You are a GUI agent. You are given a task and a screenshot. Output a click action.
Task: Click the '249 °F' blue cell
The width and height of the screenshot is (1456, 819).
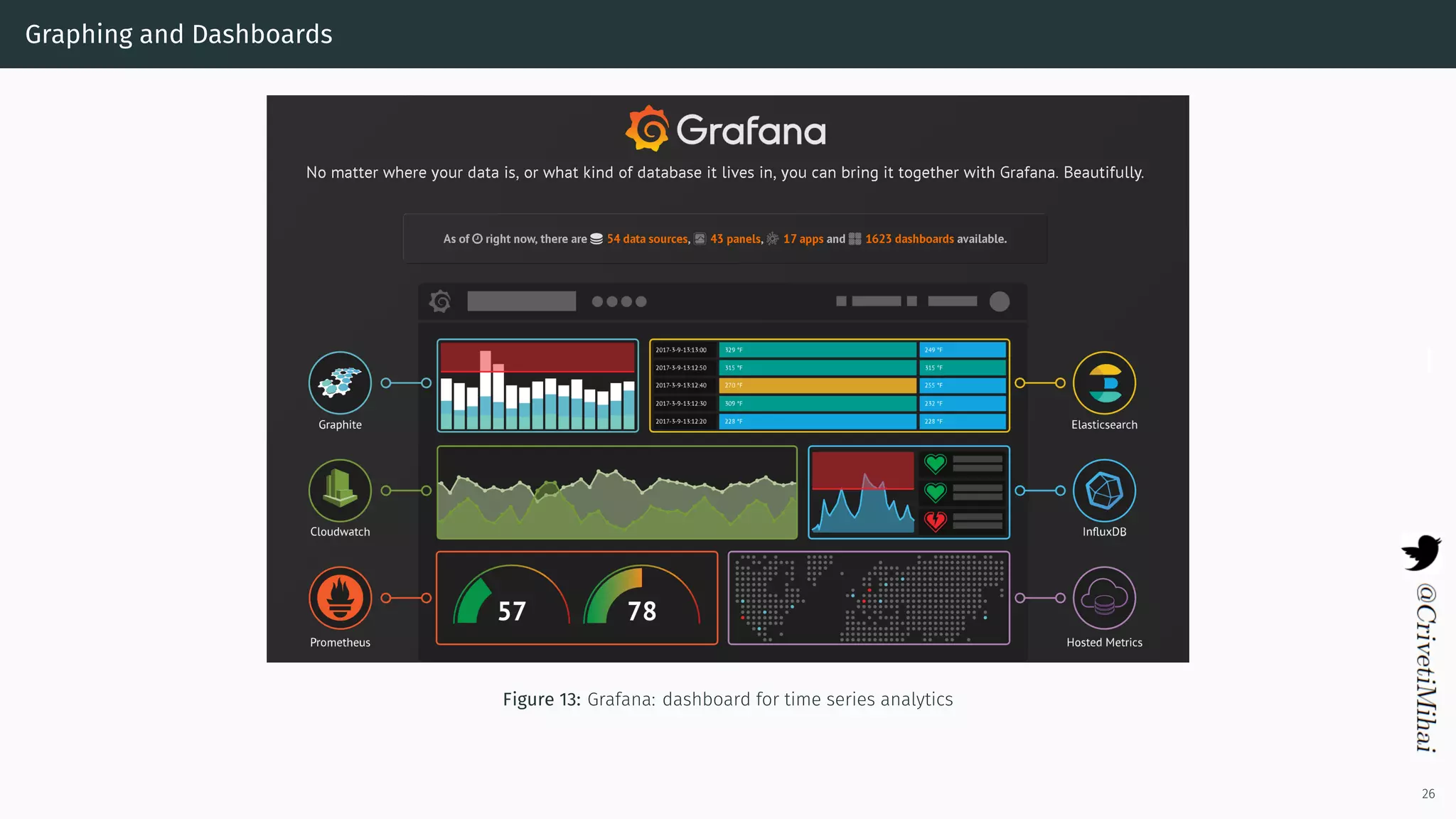(x=963, y=350)
